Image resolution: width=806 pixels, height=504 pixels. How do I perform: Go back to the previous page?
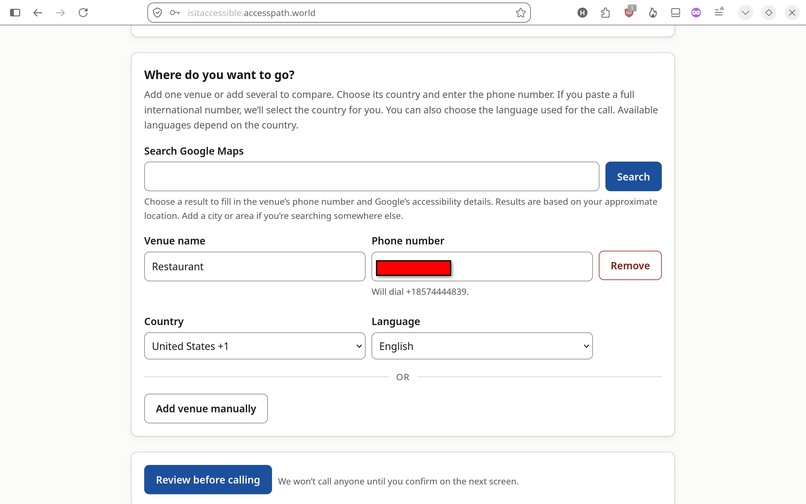(x=38, y=12)
